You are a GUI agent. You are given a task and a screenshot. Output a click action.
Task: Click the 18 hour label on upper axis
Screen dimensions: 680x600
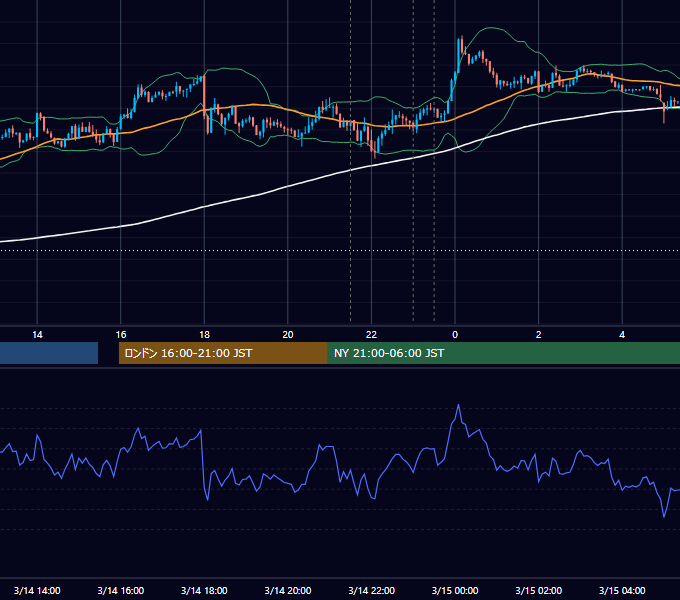point(204,335)
